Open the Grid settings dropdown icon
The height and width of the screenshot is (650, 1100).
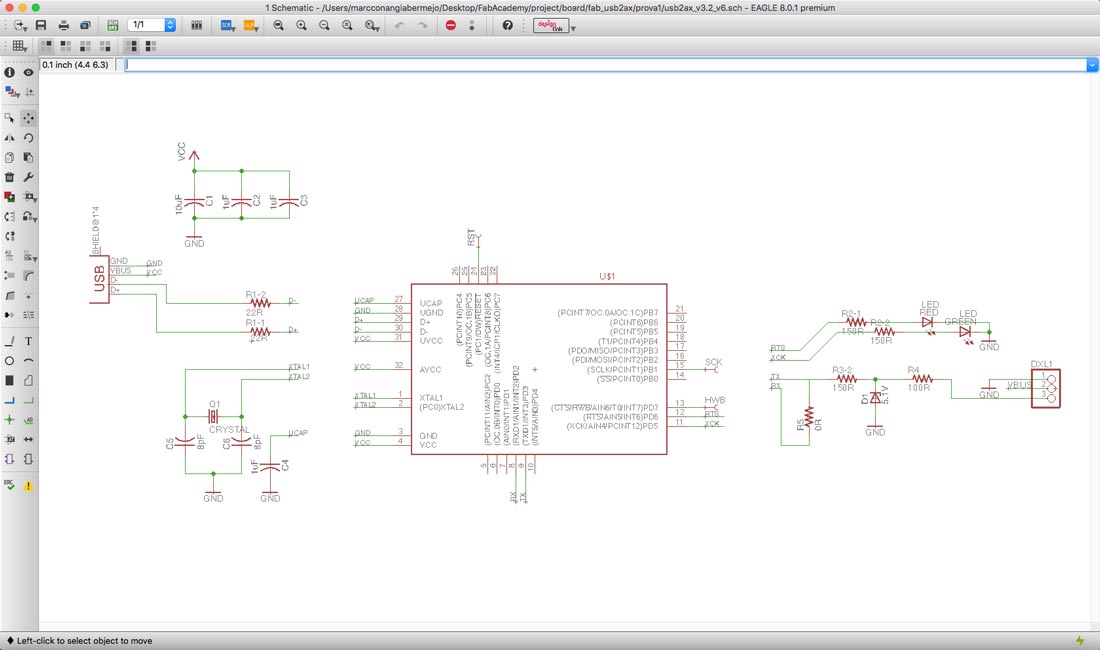click(20, 46)
